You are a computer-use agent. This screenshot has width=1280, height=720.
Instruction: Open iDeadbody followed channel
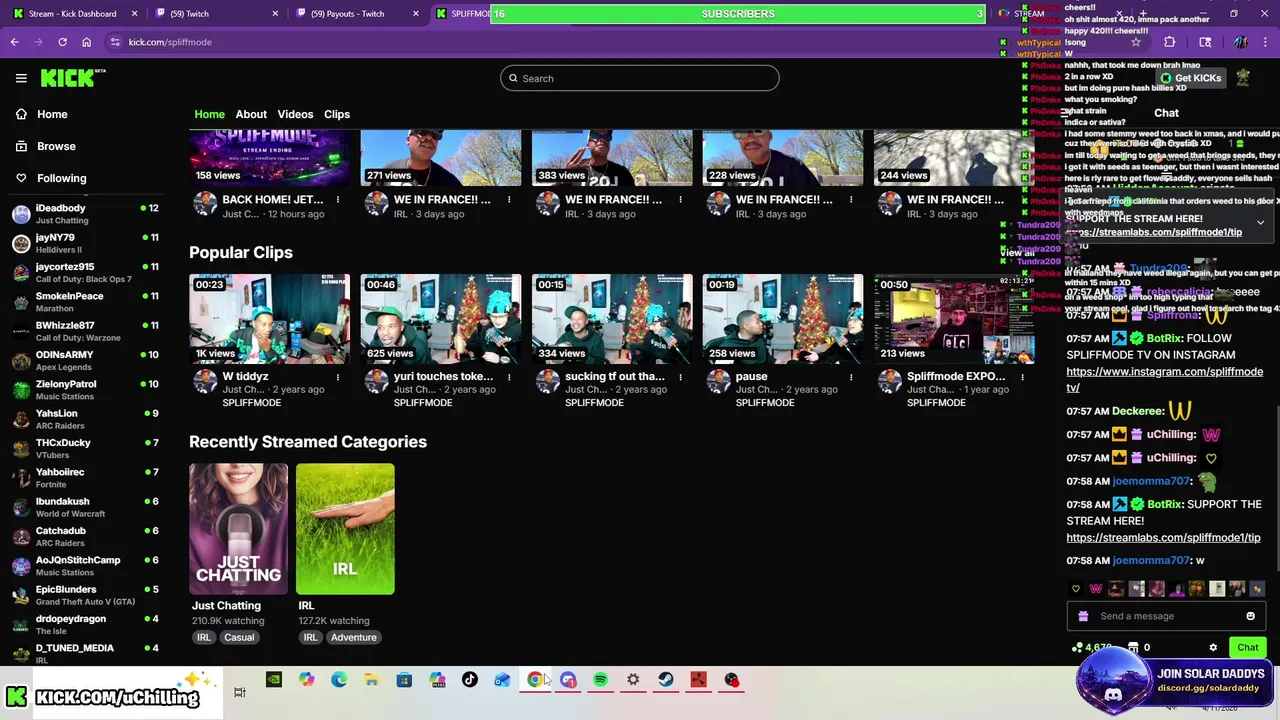(x=85, y=213)
